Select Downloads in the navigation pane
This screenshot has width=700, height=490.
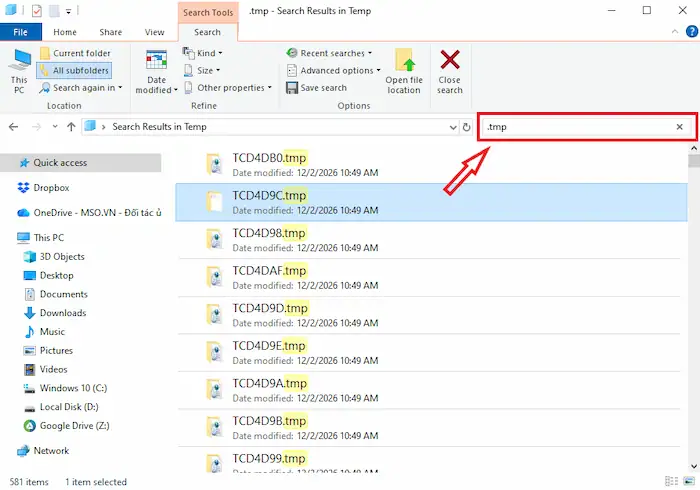62,313
